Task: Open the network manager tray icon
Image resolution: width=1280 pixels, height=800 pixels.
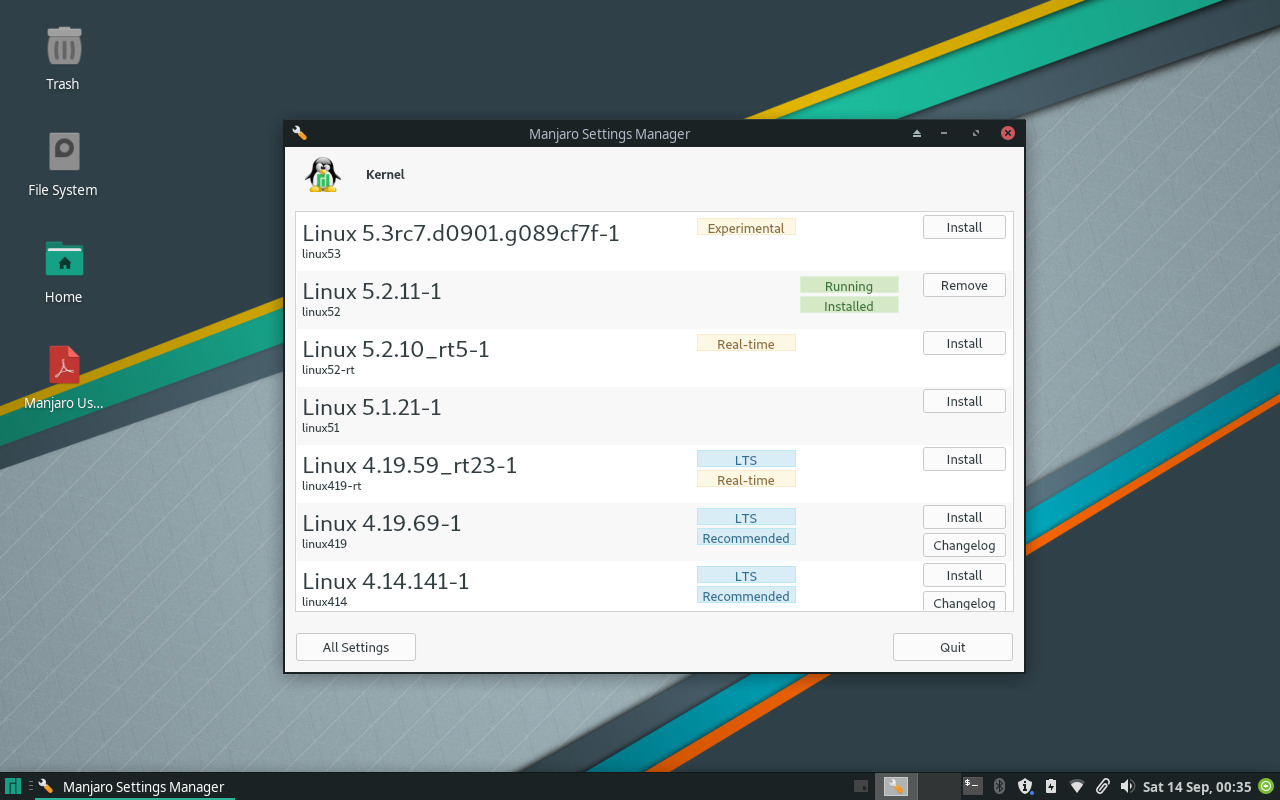Action: pyautogui.click(x=1076, y=786)
